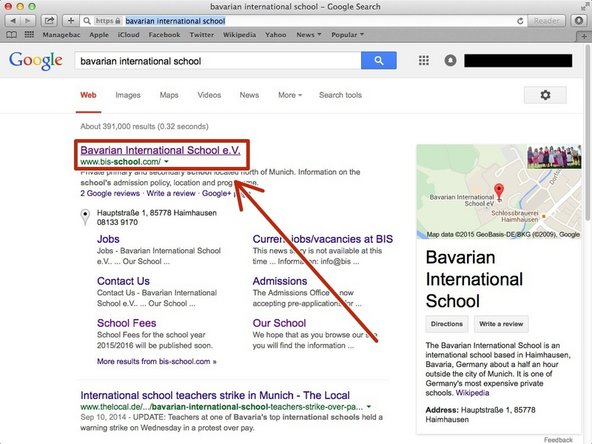Open the Wikipedia bookmark in bookmarks bar

239,35
